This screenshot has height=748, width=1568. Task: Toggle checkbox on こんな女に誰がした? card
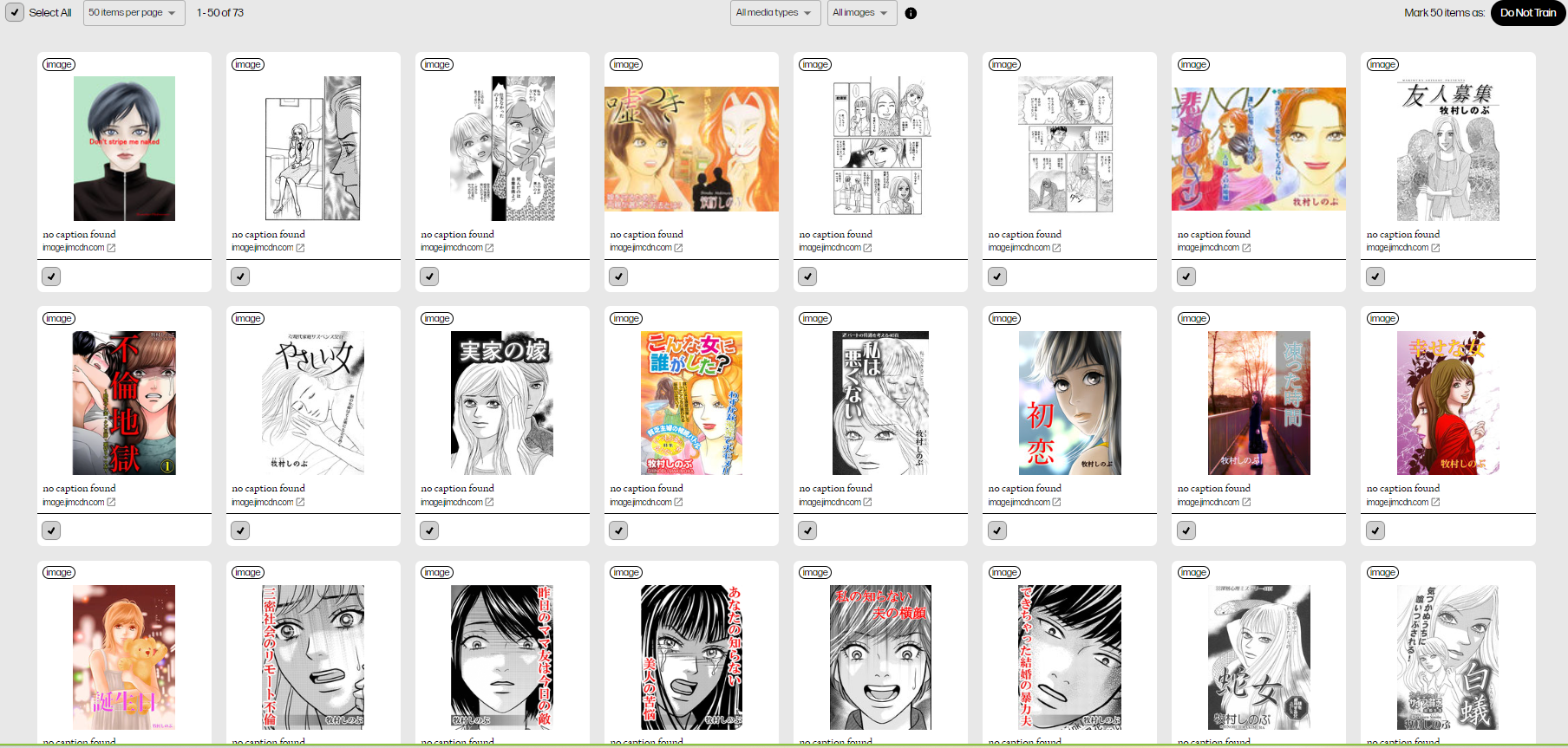tap(618, 530)
